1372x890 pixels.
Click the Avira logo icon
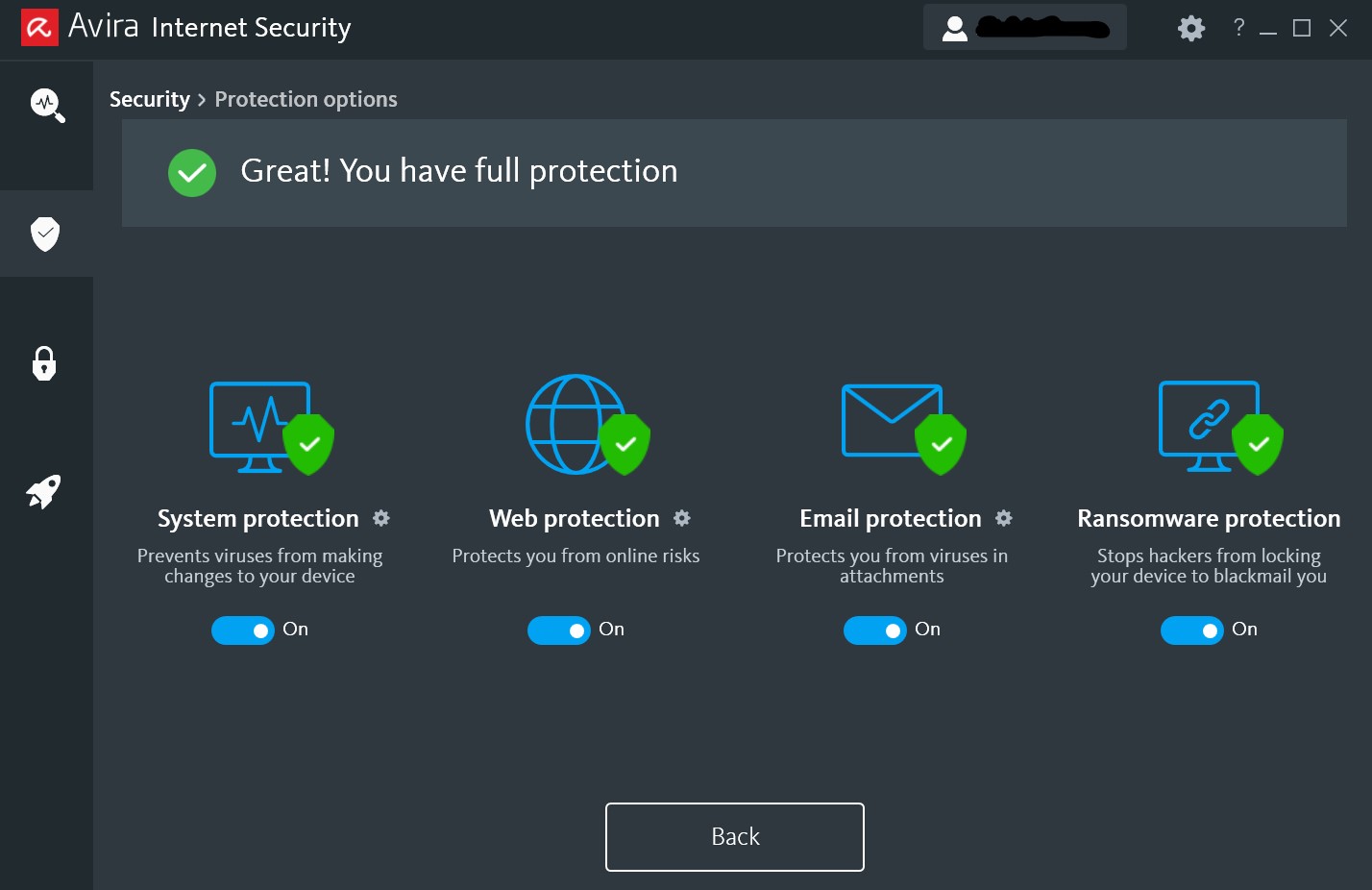[39, 28]
